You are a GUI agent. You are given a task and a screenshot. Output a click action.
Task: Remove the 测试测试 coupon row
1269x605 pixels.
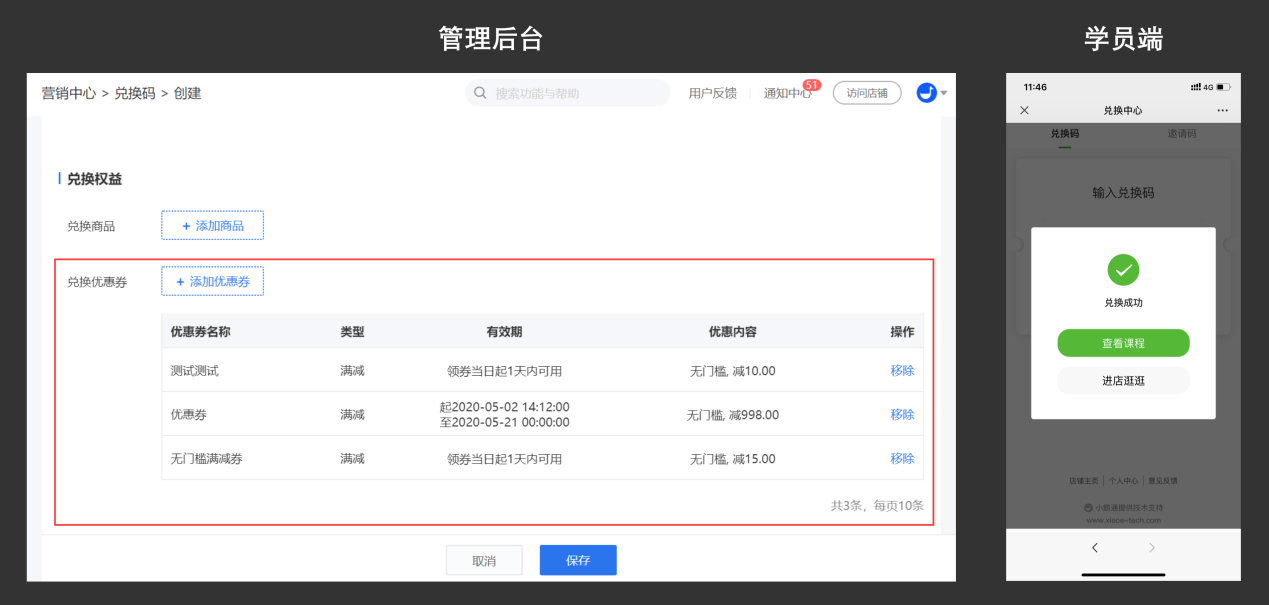[x=902, y=371]
